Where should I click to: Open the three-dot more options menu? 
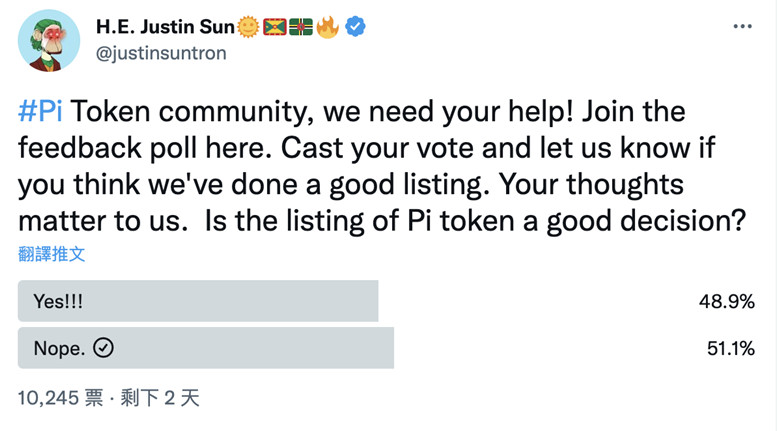(741, 26)
